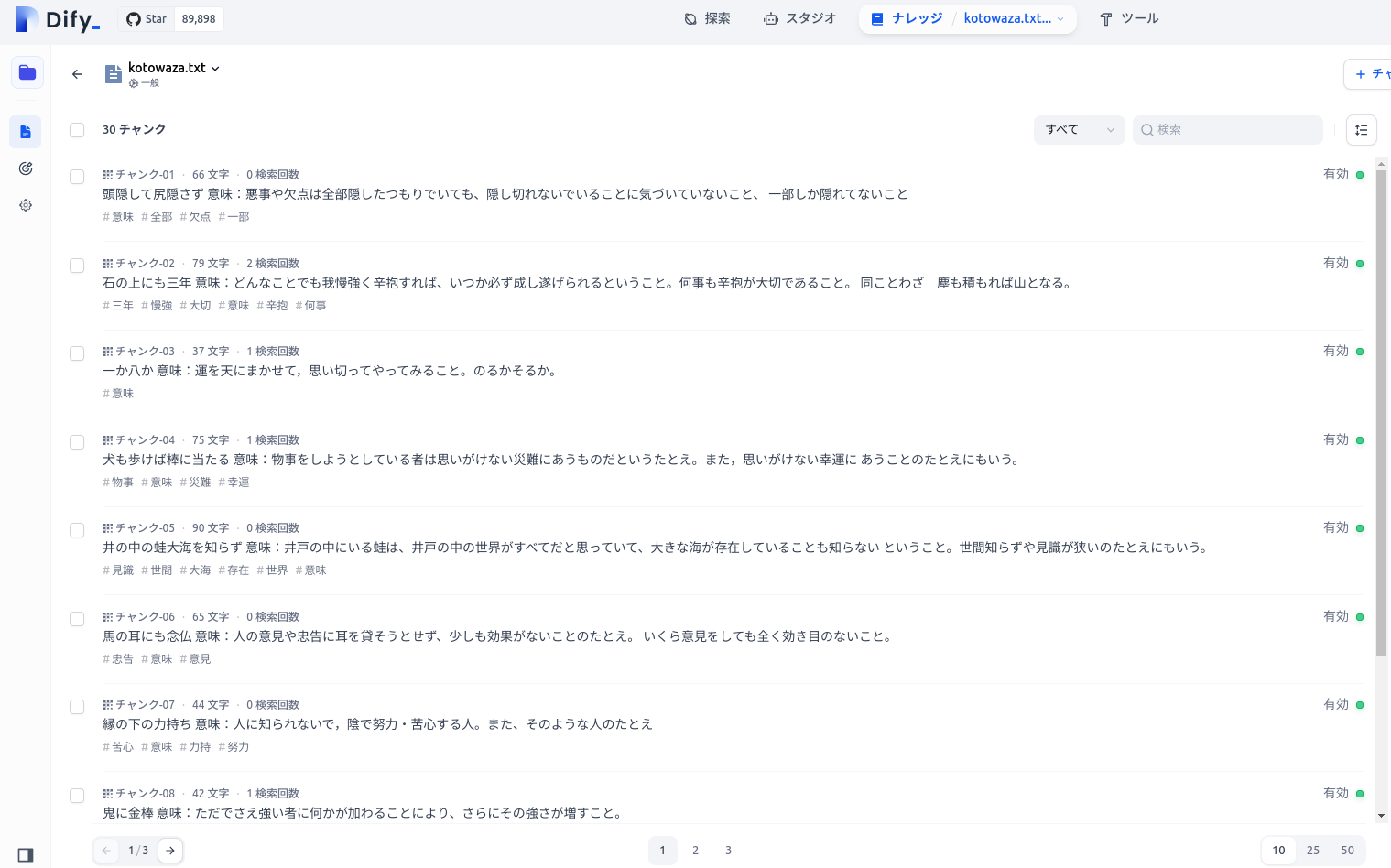Viewport: 1391px width, 868px height.
Task: Open the 井の中の蛙大海を知らず chunk text
Action: point(657,548)
